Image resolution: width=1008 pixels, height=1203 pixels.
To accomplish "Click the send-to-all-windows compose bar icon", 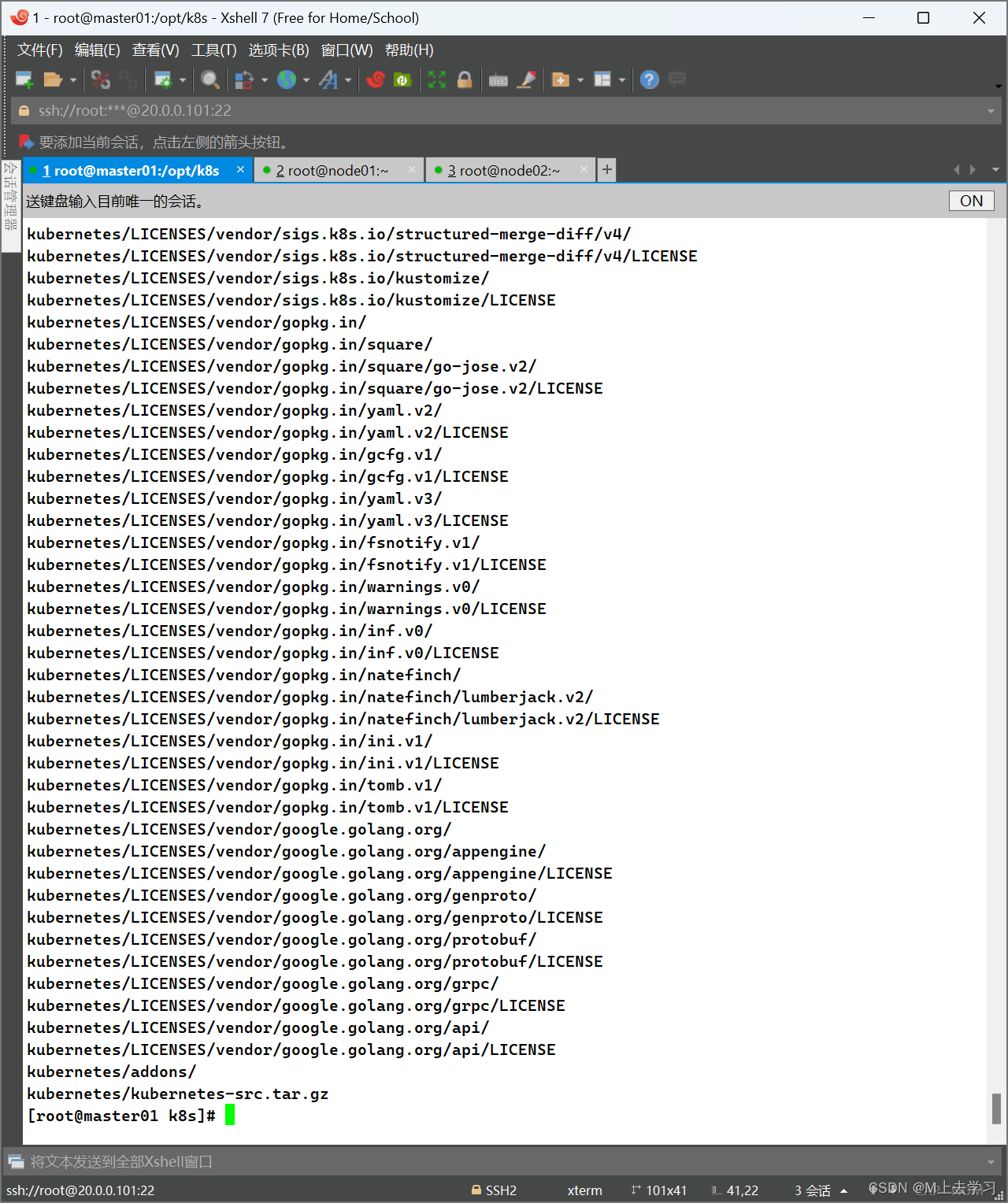I will coord(16,1161).
